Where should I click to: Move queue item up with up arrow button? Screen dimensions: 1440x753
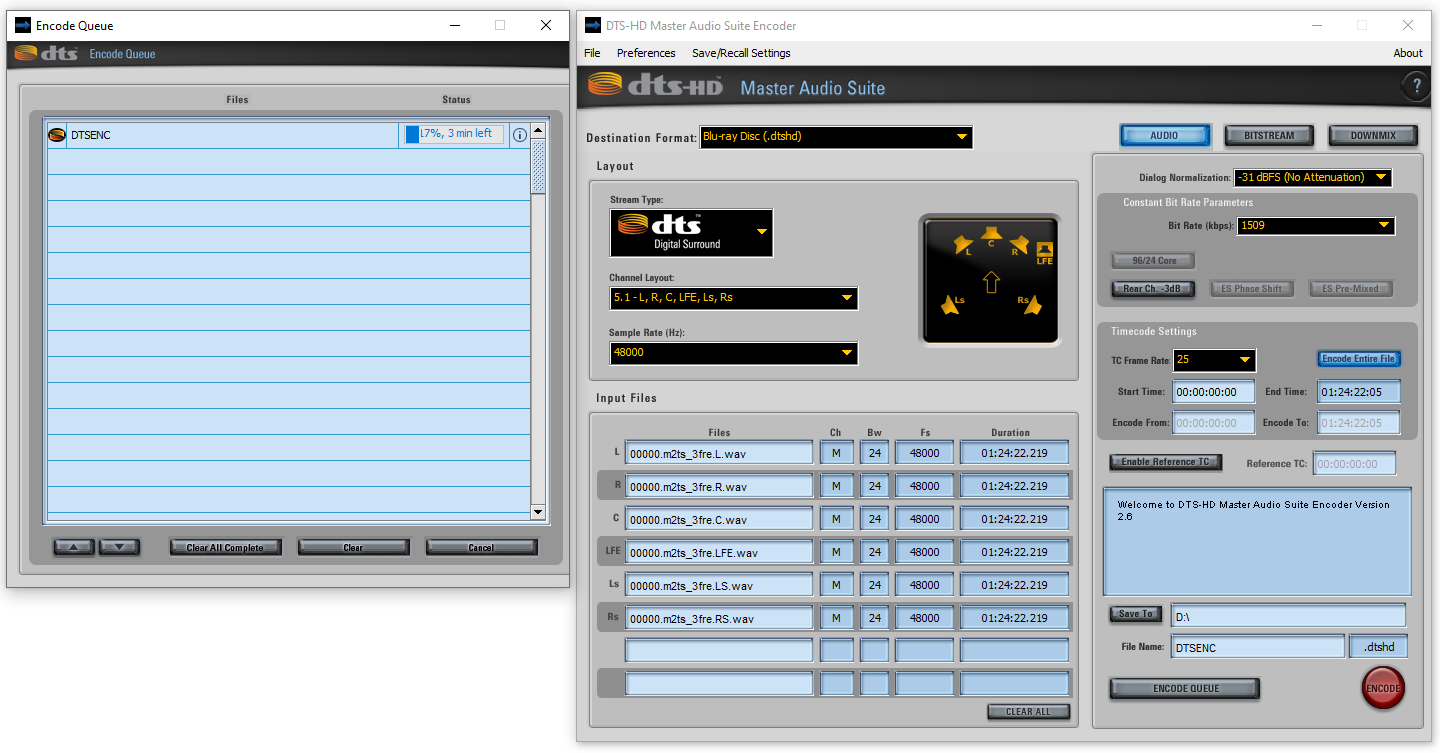[74, 547]
